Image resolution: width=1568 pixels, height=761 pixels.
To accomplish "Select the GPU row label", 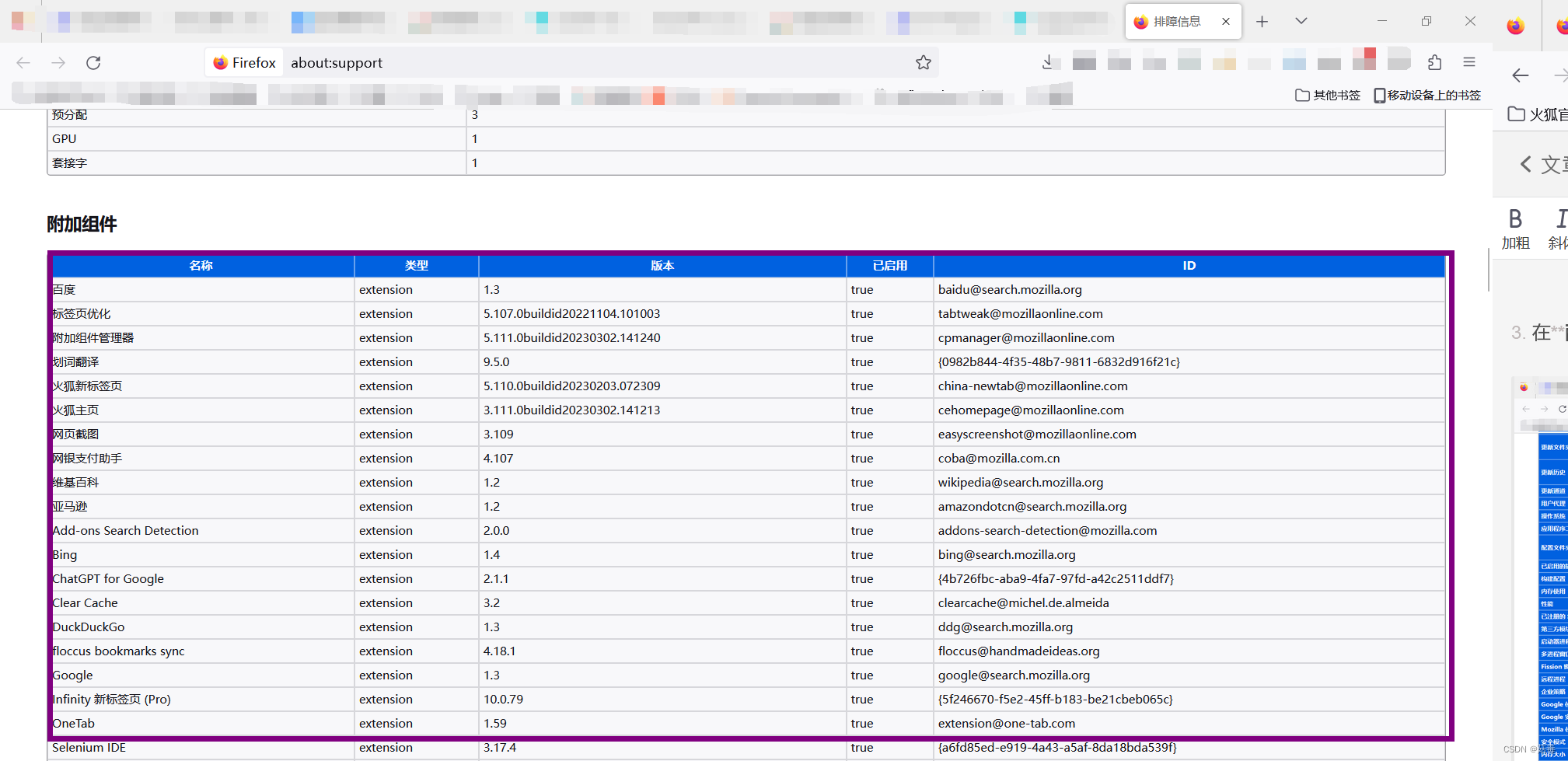I will click(64, 139).
